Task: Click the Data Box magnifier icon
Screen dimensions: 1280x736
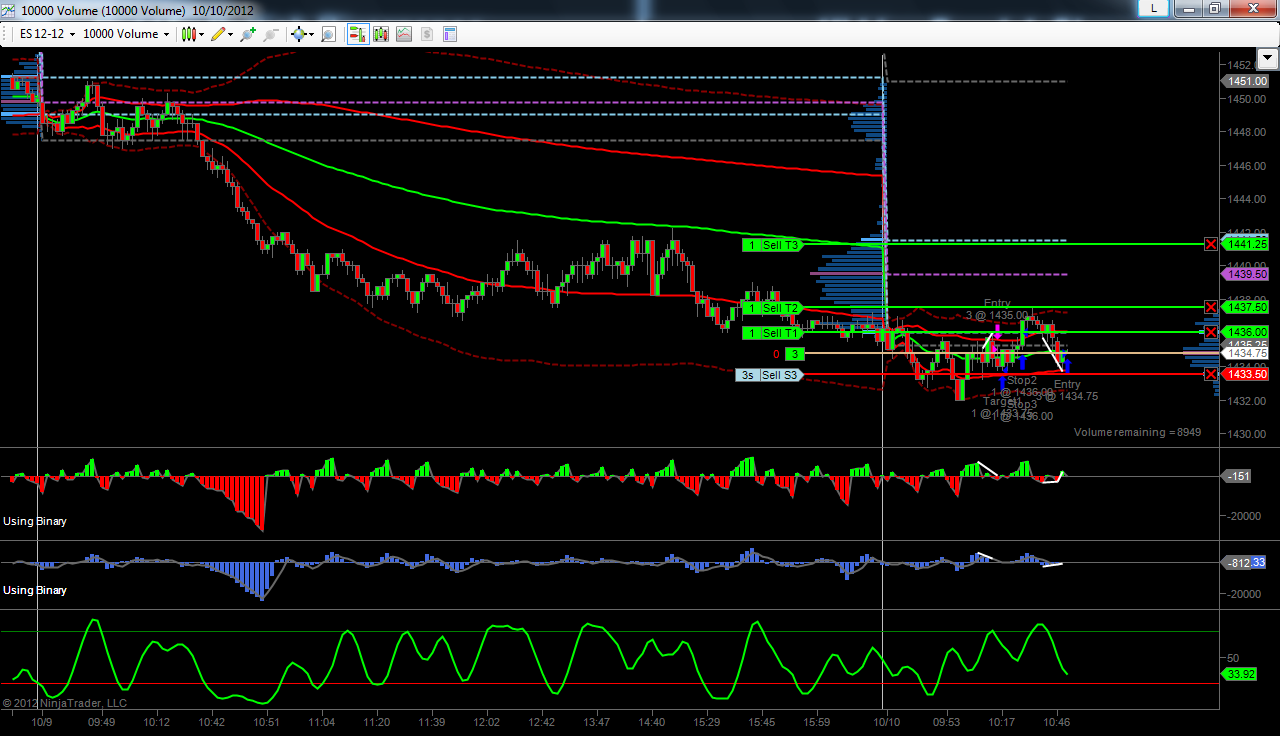Action: click(328, 34)
